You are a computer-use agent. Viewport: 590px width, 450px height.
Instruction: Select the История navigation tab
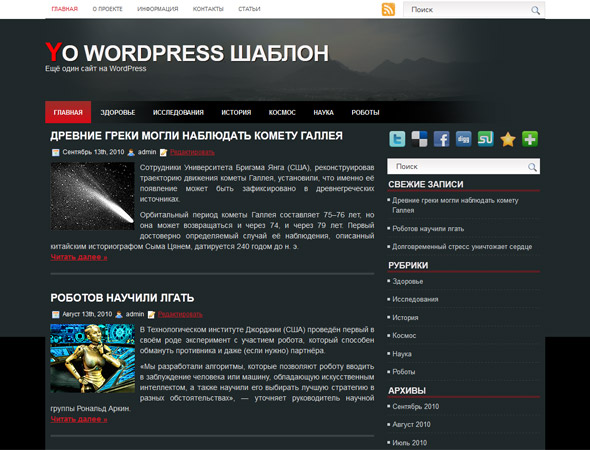click(236, 112)
